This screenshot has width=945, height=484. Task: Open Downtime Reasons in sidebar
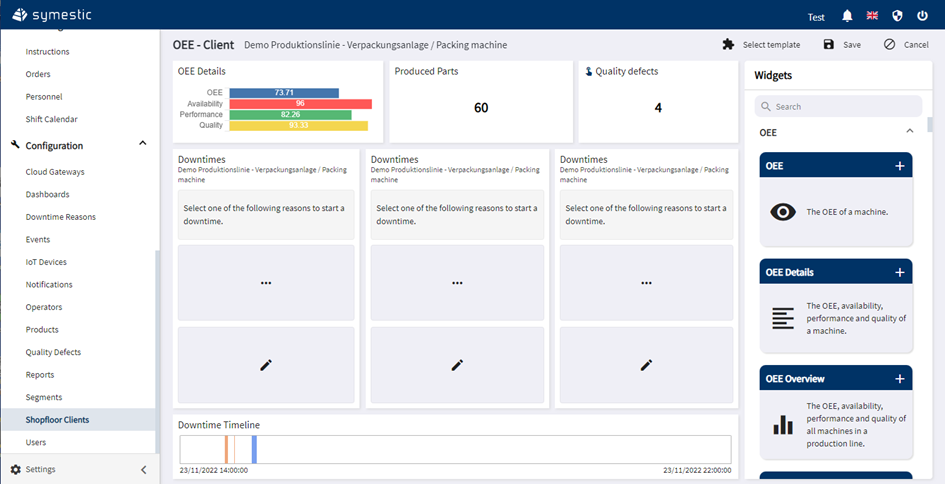(61, 217)
